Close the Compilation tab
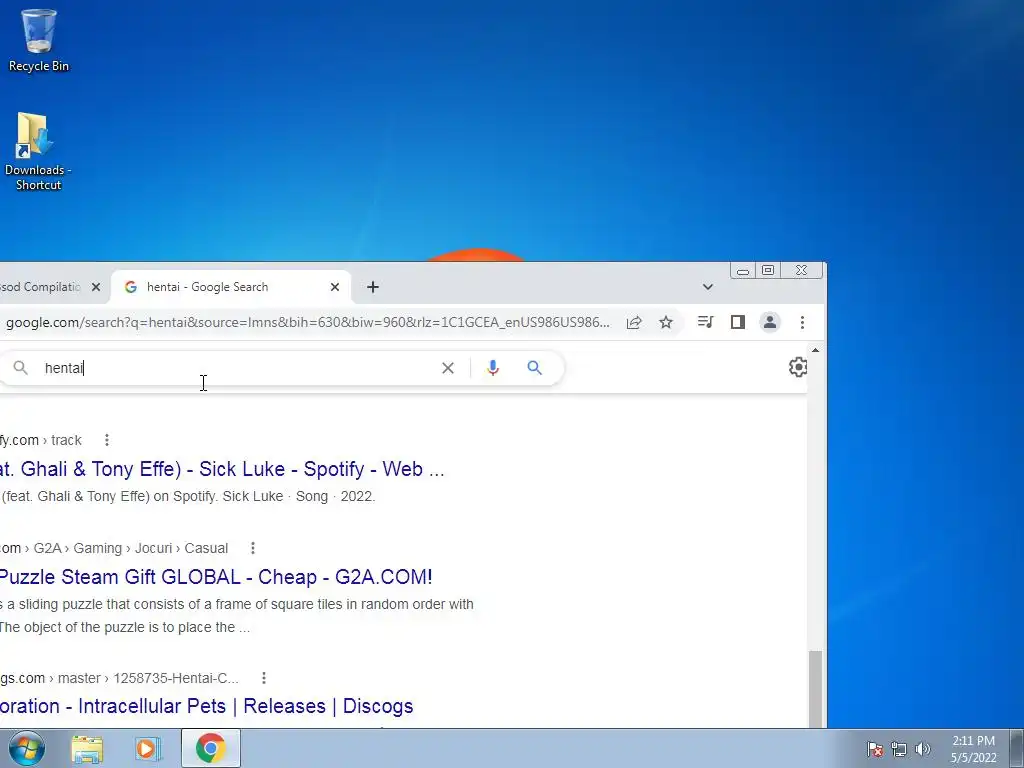 [96, 287]
